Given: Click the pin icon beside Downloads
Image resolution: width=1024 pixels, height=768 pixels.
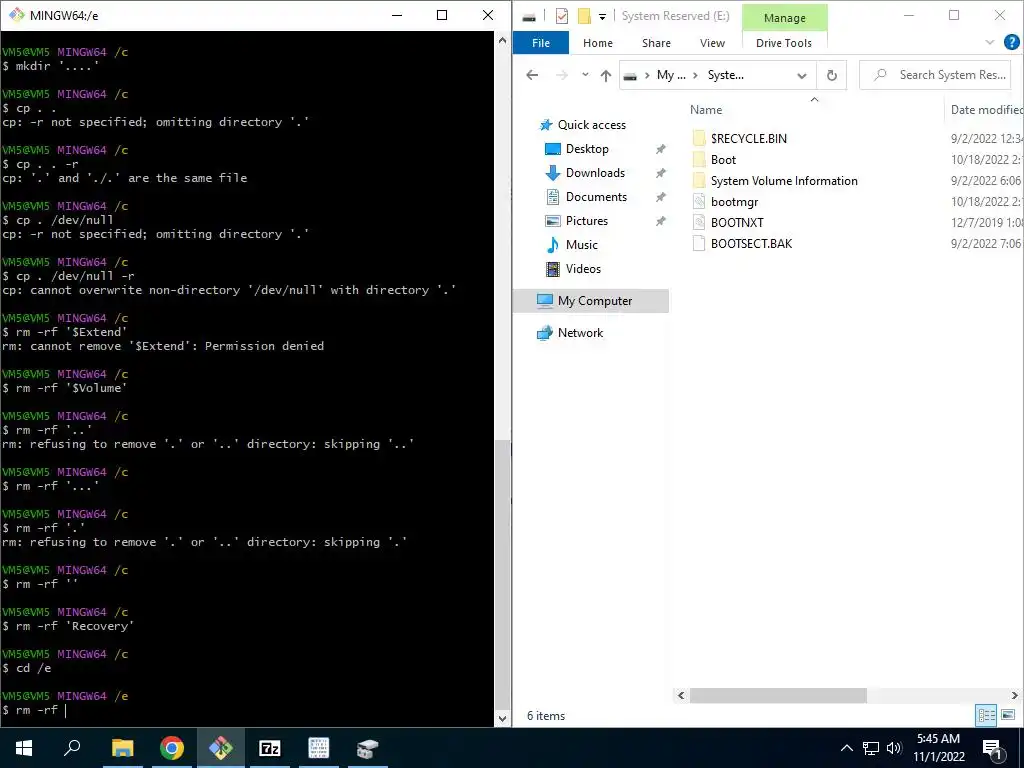Looking at the screenshot, I should (661, 173).
